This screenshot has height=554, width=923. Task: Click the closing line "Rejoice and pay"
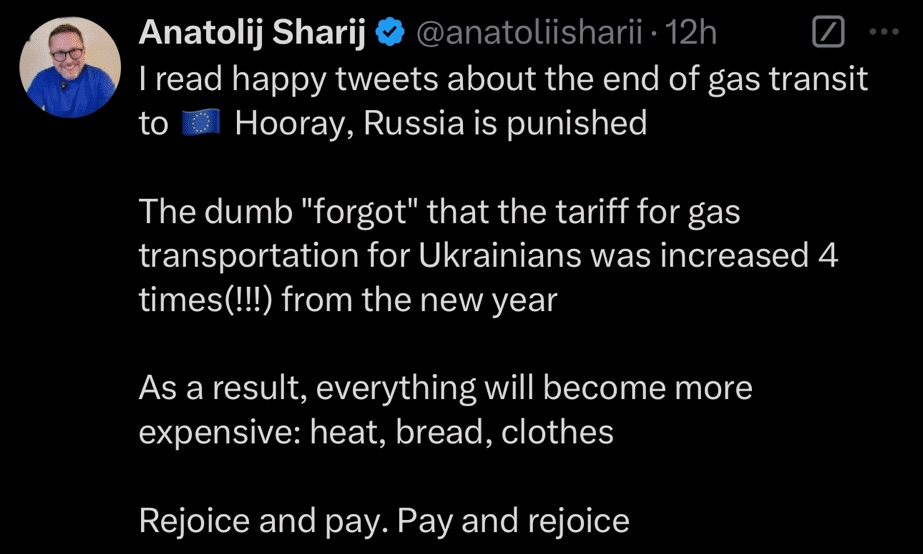point(383,520)
